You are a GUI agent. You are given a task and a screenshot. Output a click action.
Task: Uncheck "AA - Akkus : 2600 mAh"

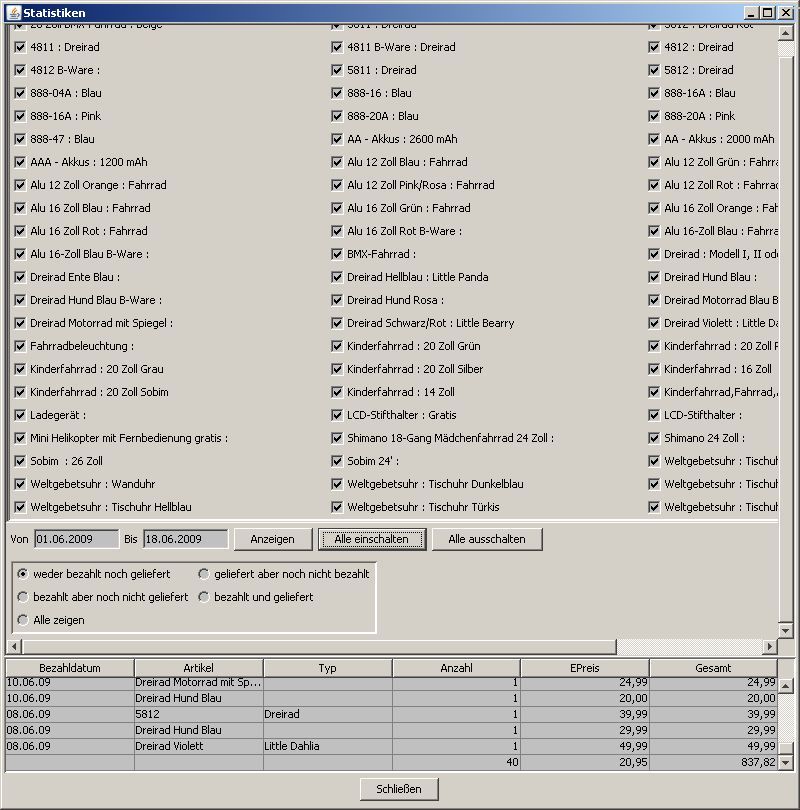click(x=337, y=139)
